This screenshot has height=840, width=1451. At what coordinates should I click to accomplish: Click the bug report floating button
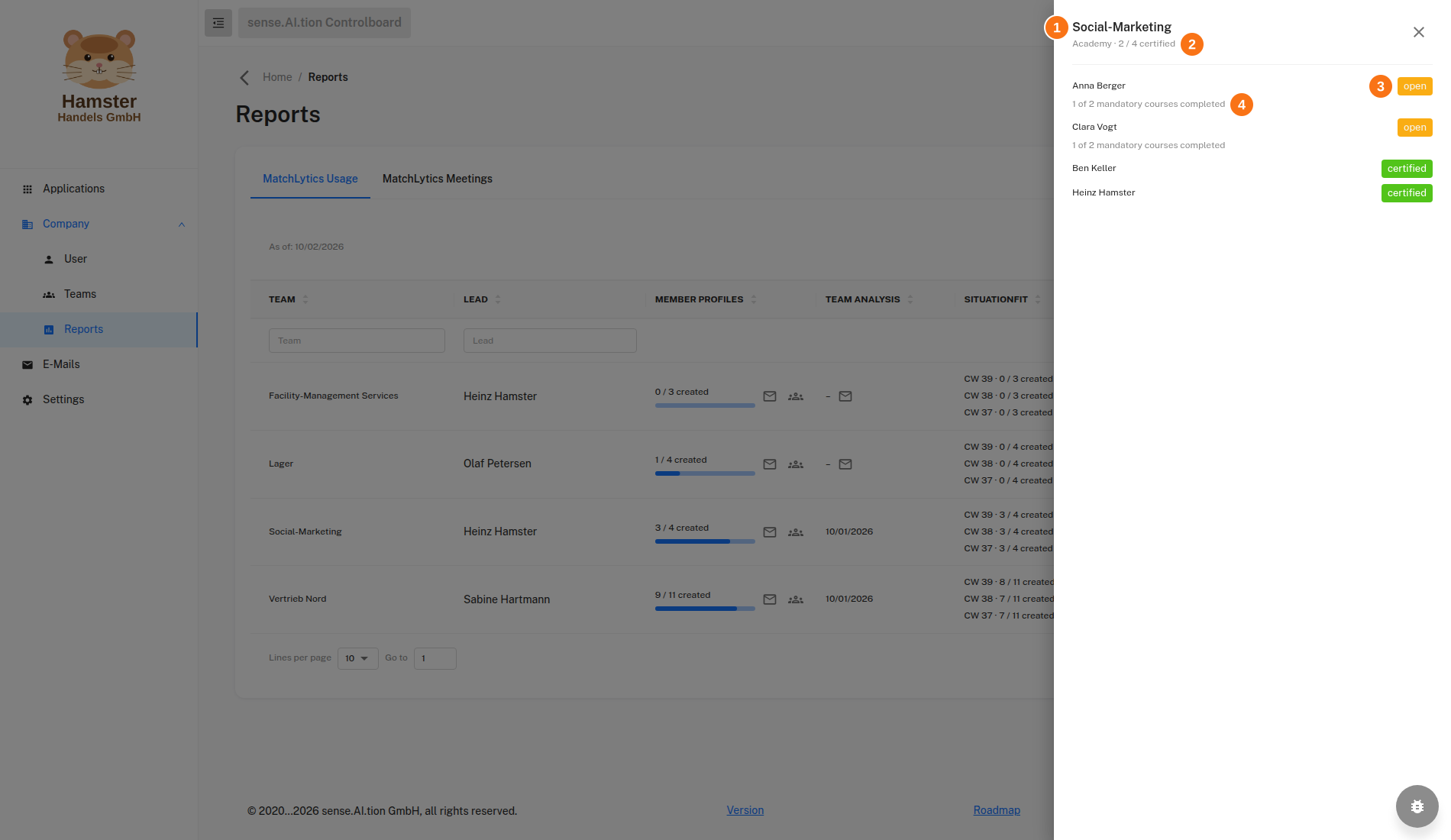pos(1417,806)
